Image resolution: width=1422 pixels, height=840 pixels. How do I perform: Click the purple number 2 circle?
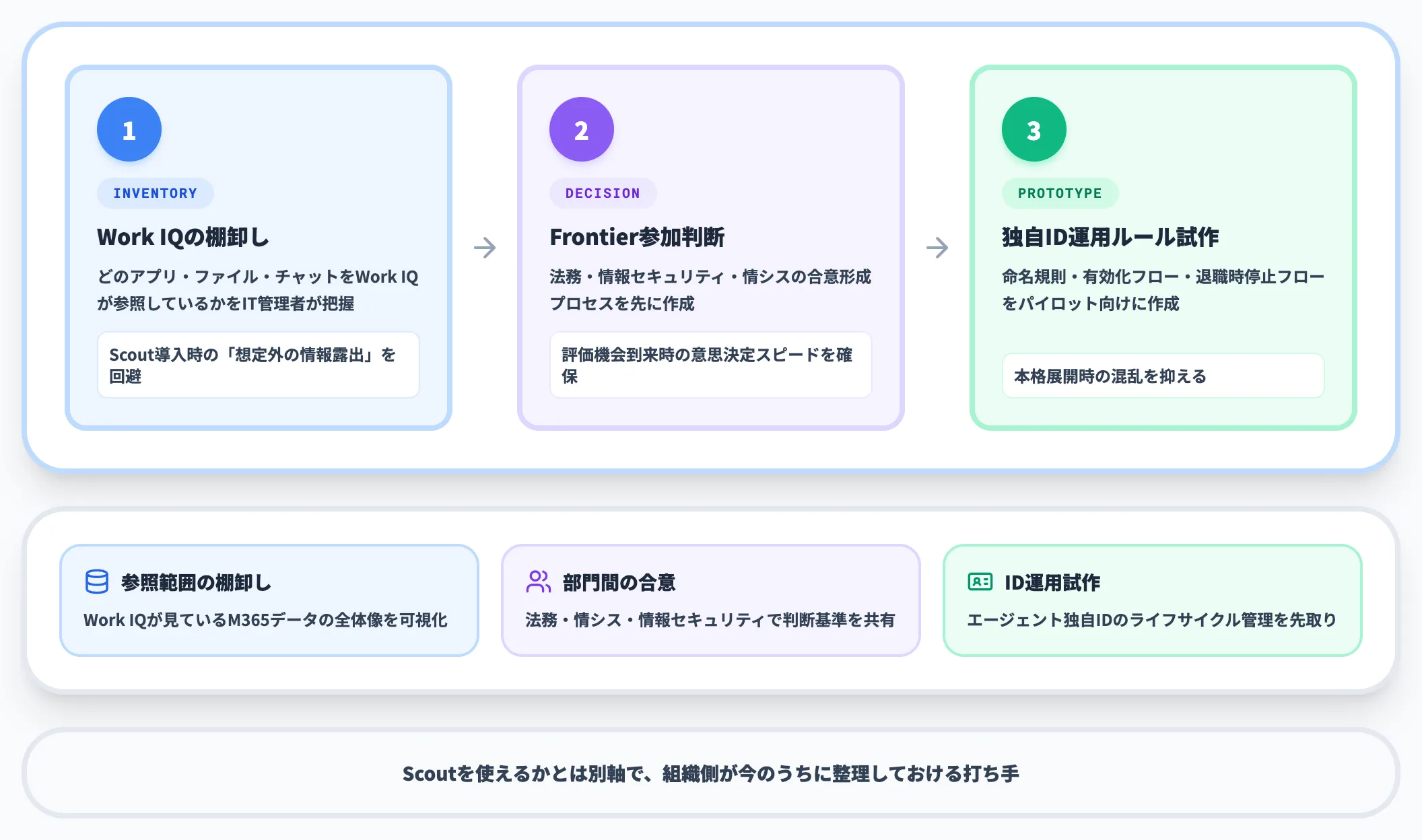[x=582, y=129]
